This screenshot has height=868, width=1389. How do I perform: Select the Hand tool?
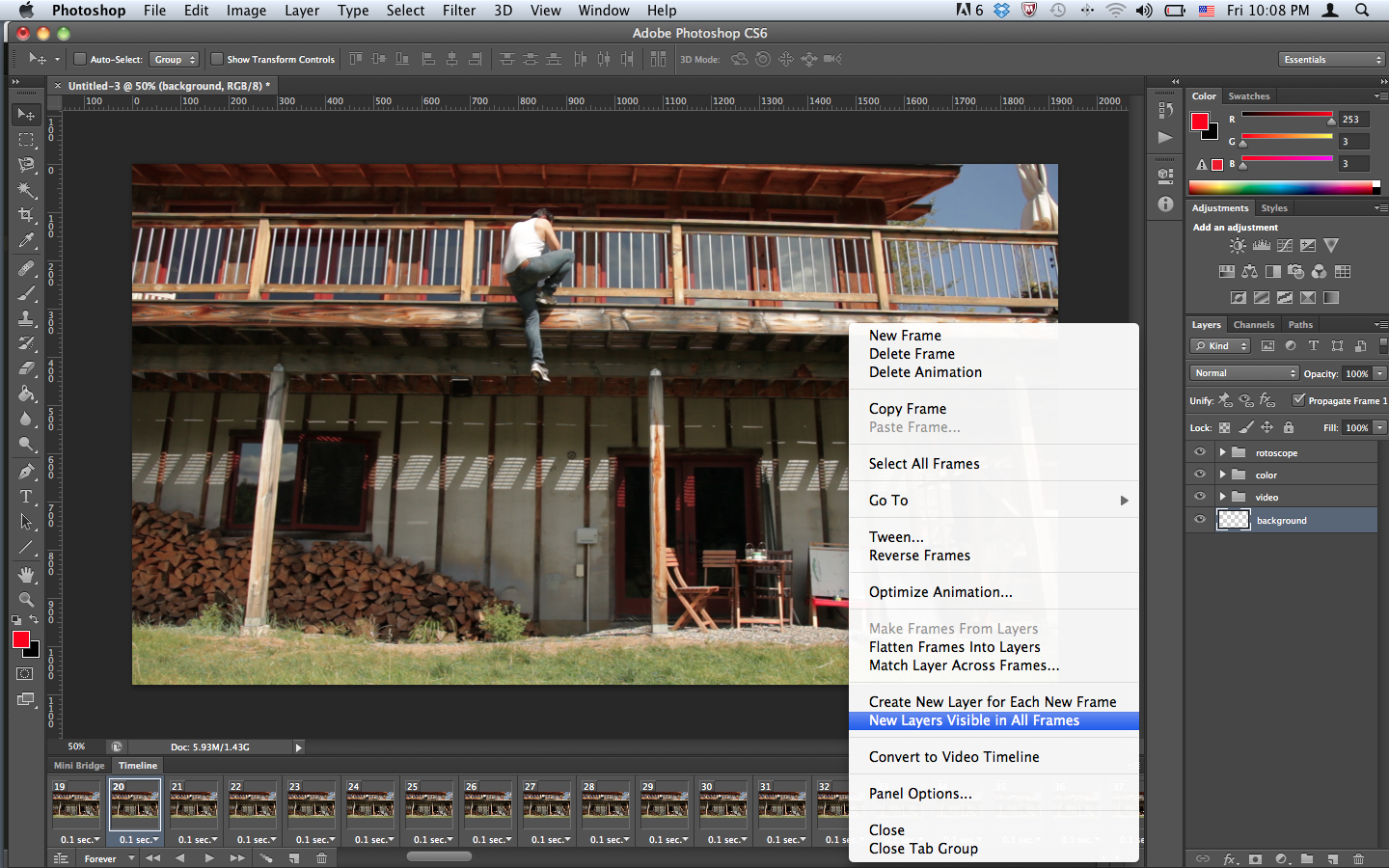click(x=26, y=574)
